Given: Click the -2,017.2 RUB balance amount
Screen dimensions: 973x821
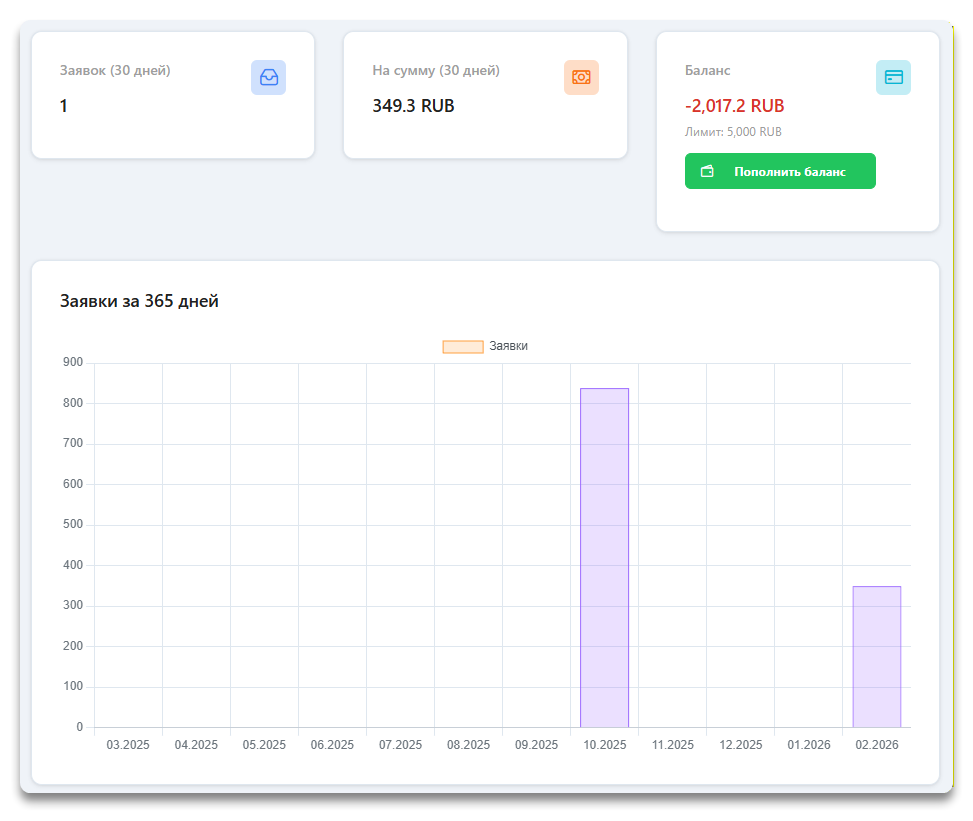Looking at the screenshot, I should [734, 106].
